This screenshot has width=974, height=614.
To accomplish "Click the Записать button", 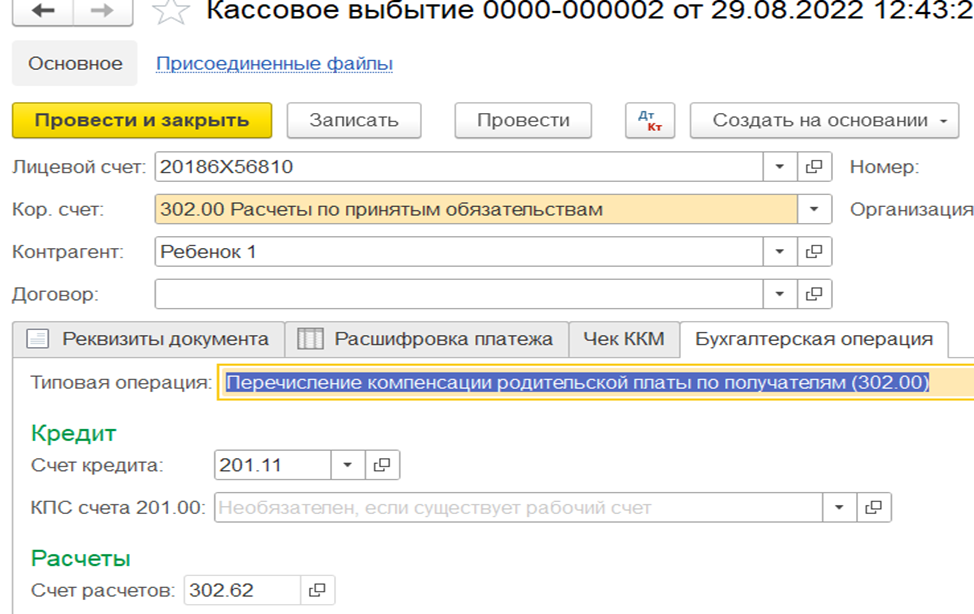I will (x=354, y=121).
